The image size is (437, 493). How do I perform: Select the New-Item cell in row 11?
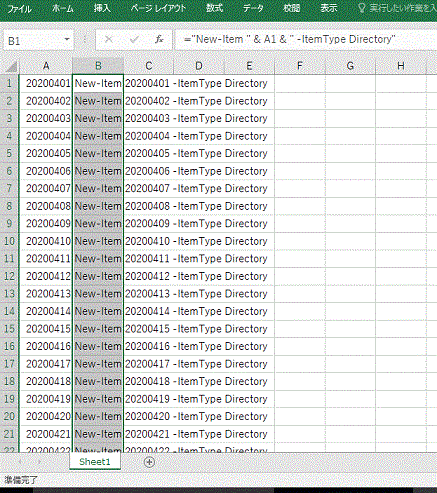[x=98, y=259]
